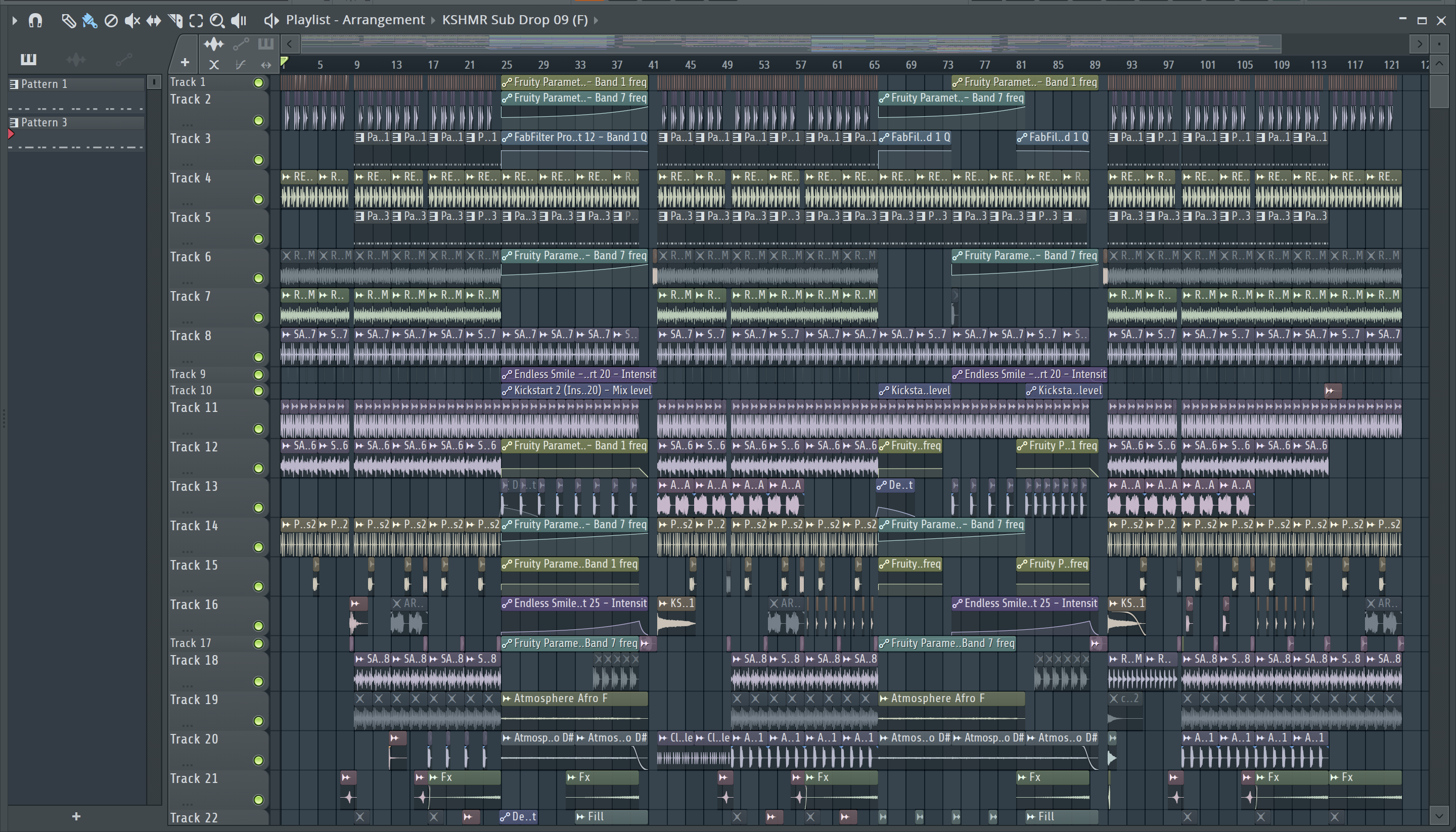Screen dimensions: 1456x832
Task: Click the crossfade X icon above the tracks
Action: click(x=214, y=65)
